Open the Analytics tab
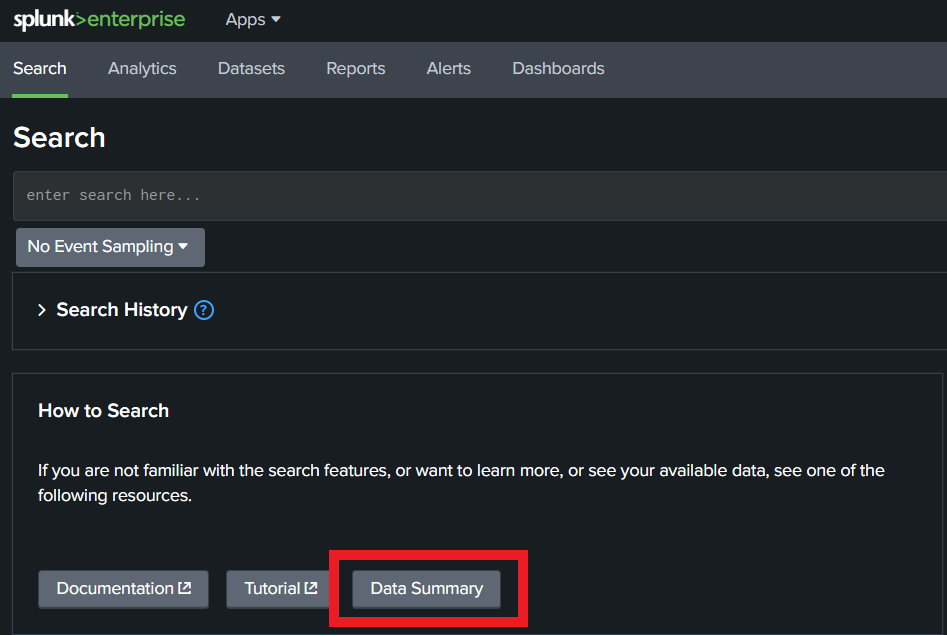The image size is (947, 635). [142, 69]
